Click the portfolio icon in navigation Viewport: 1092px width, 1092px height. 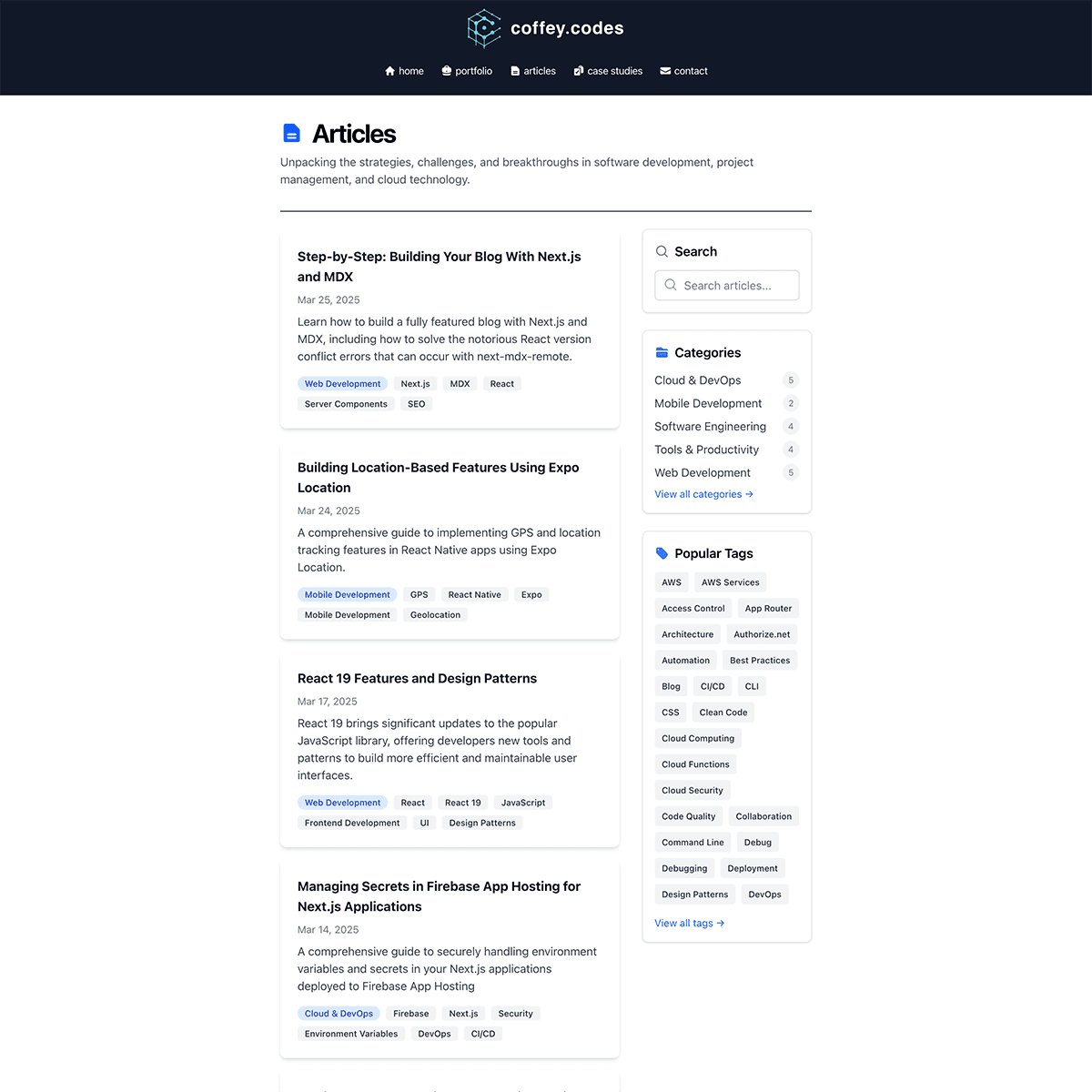(x=446, y=71)
